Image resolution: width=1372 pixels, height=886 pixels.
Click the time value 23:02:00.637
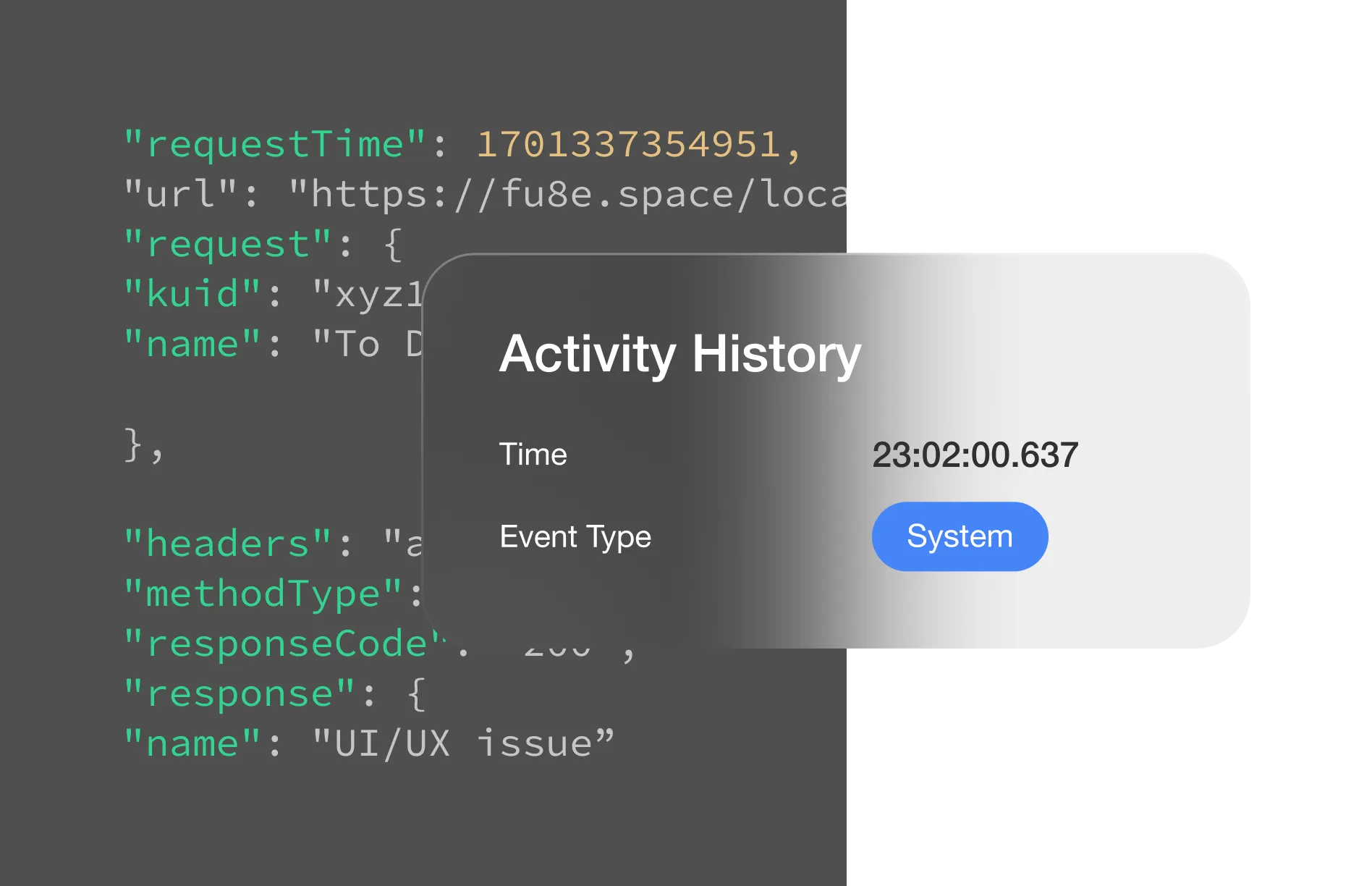click(975, 454)
